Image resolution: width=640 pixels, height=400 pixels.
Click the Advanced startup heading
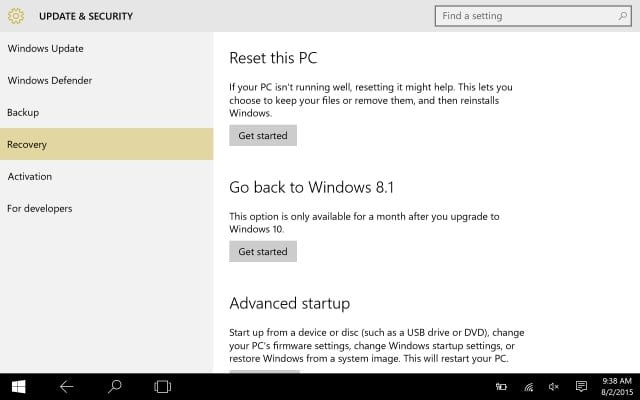pos(290,303)
